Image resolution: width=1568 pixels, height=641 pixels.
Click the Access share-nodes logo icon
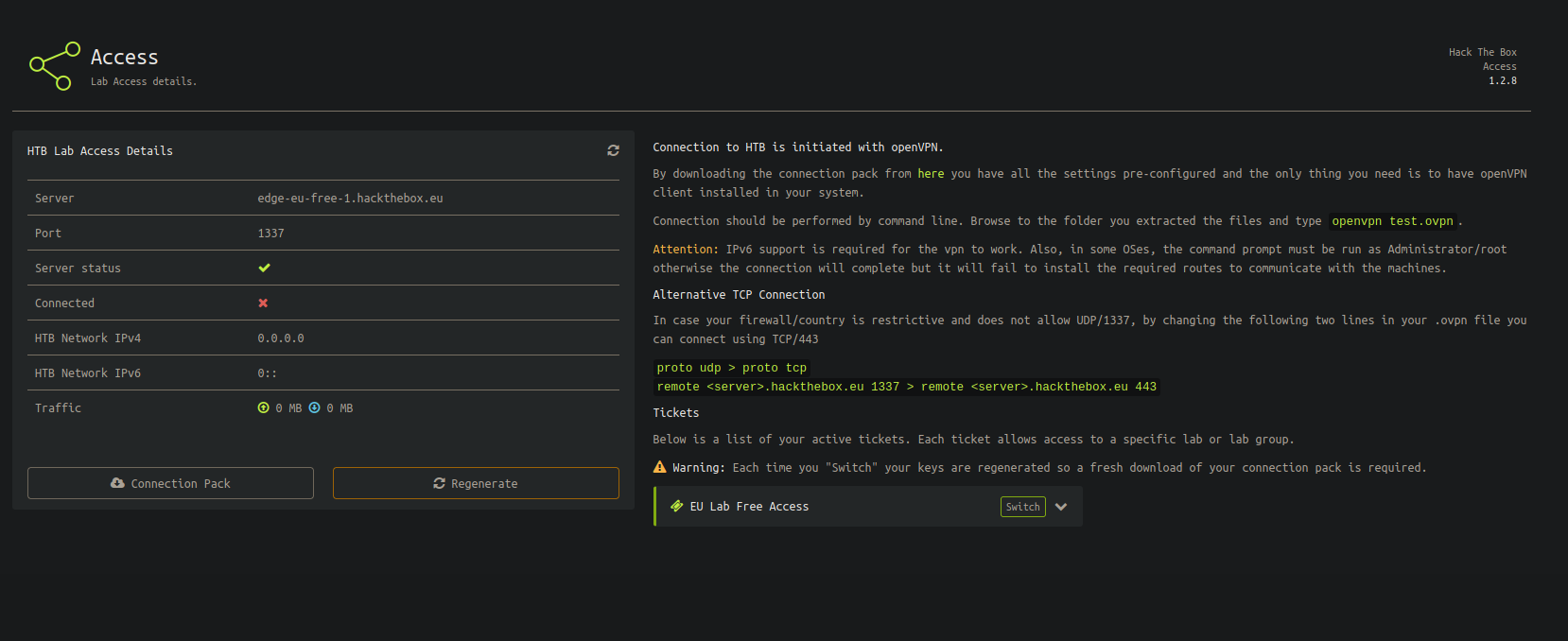pyautogui.click(x=55, y=65)
